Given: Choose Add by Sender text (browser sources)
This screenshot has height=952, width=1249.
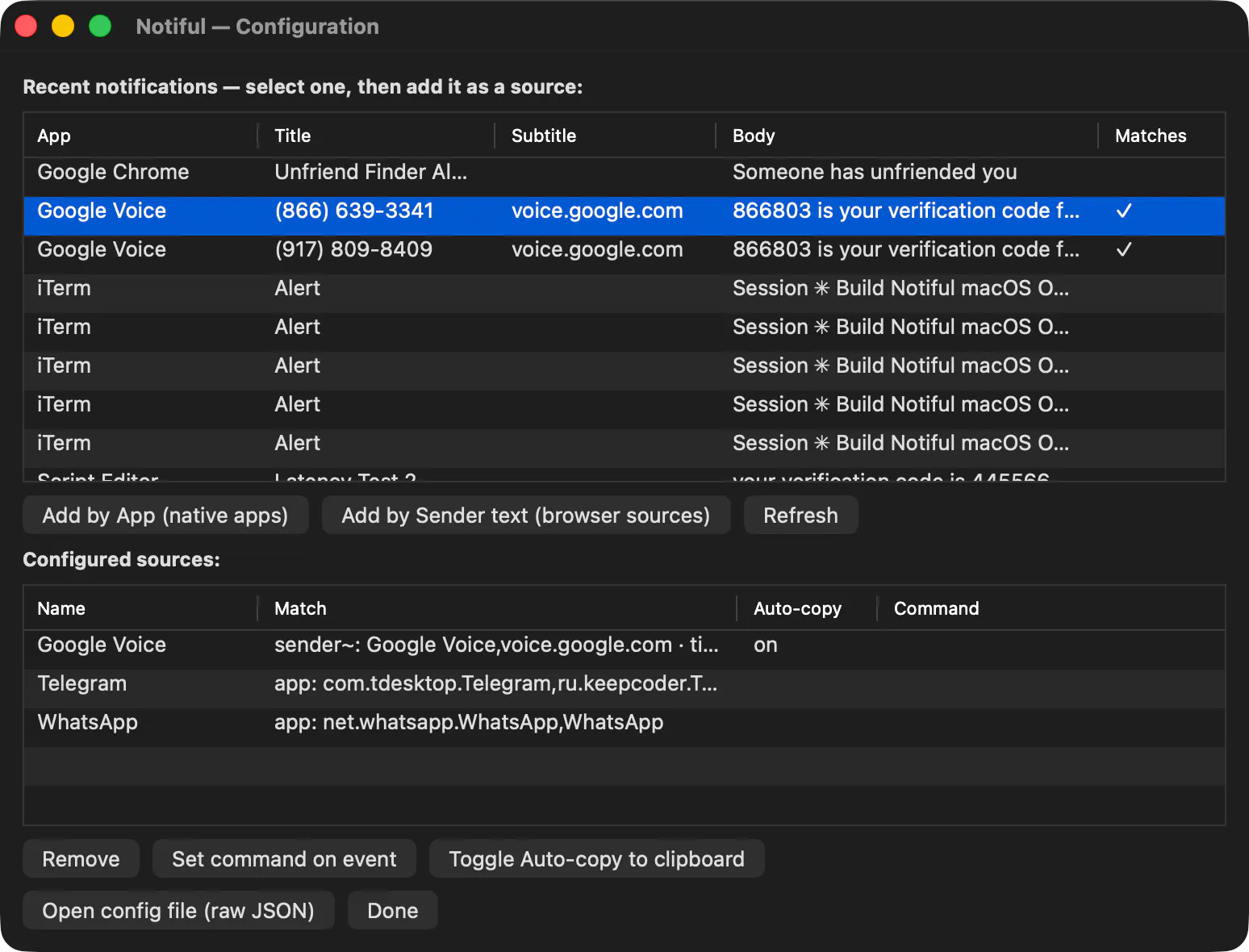Looking at the screenshot, I should (x=526, y=516).
